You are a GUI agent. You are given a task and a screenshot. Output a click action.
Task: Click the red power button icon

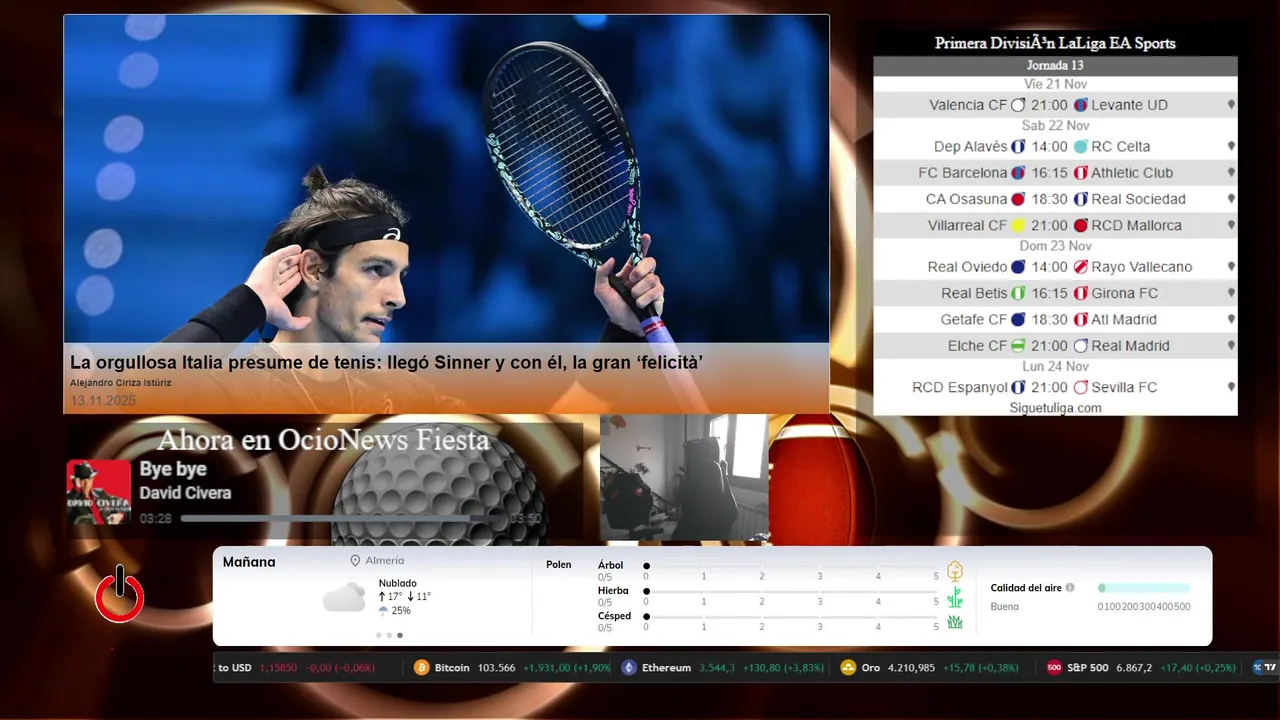pyautogui.click(x=120, y=594)
